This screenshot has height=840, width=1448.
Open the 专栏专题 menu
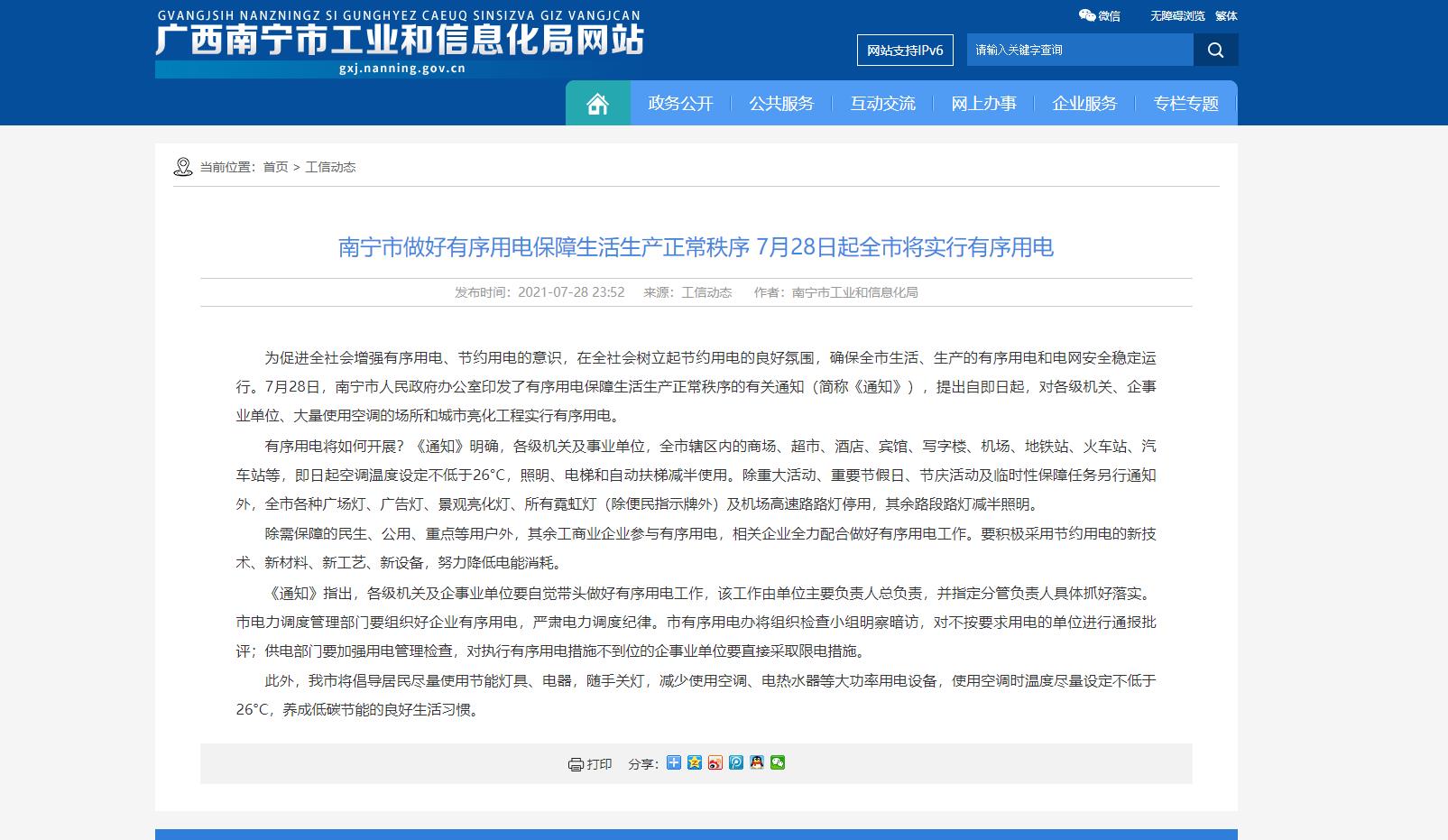[x=1185, y=104]
